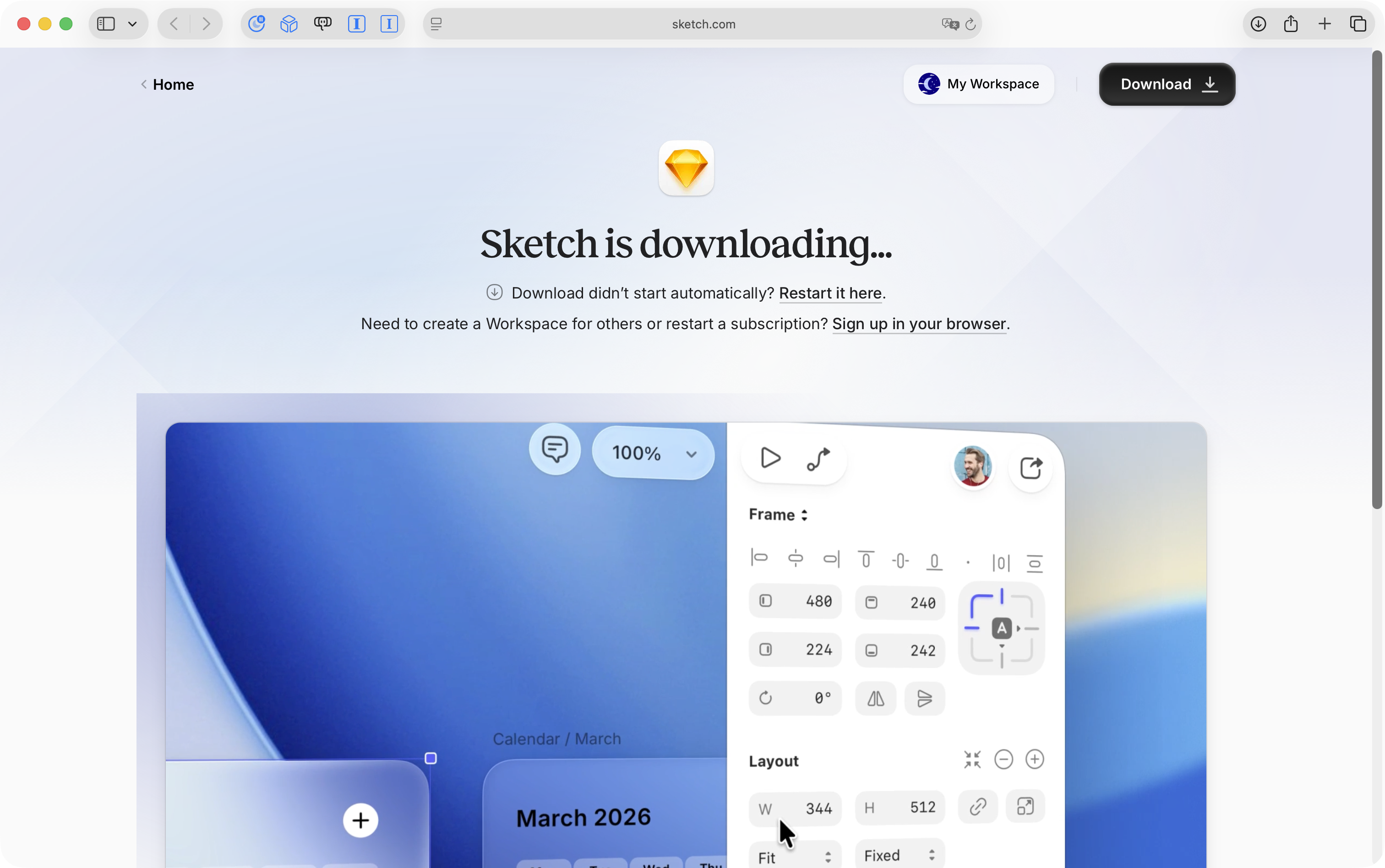The width and height of the screenshot is (1385, 868).
Task: Expand the sidebar options chevron
Action: tap(133, 23)
